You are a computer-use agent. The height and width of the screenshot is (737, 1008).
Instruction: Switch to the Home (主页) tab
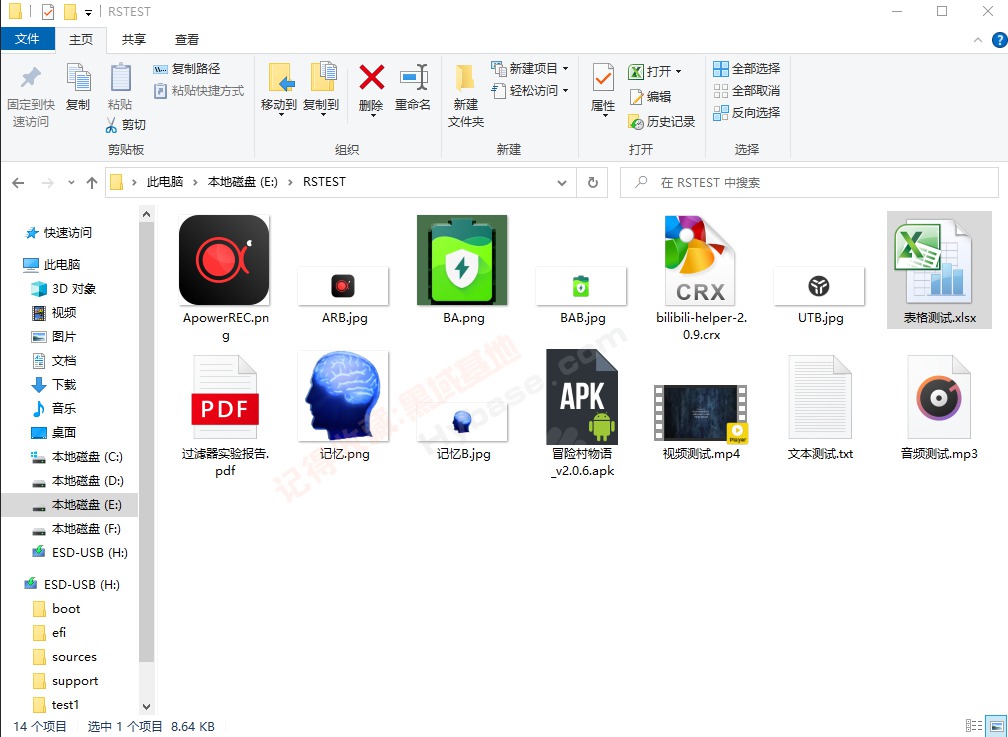click(81, 40)
